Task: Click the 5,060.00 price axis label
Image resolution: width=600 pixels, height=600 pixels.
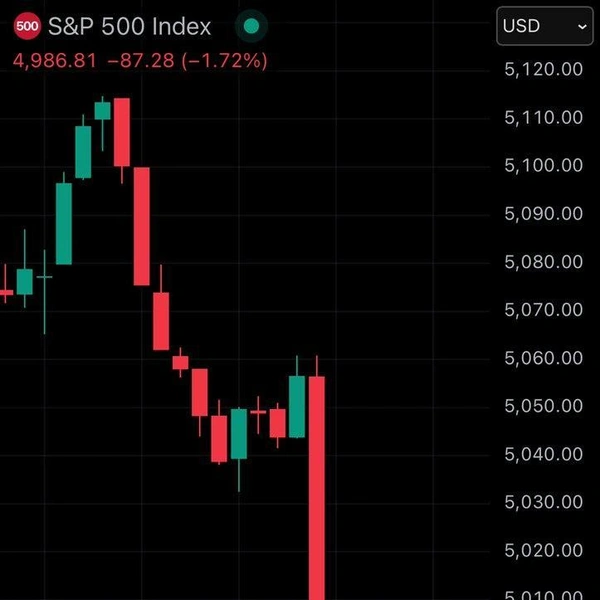Action: (x=544, y=358)
